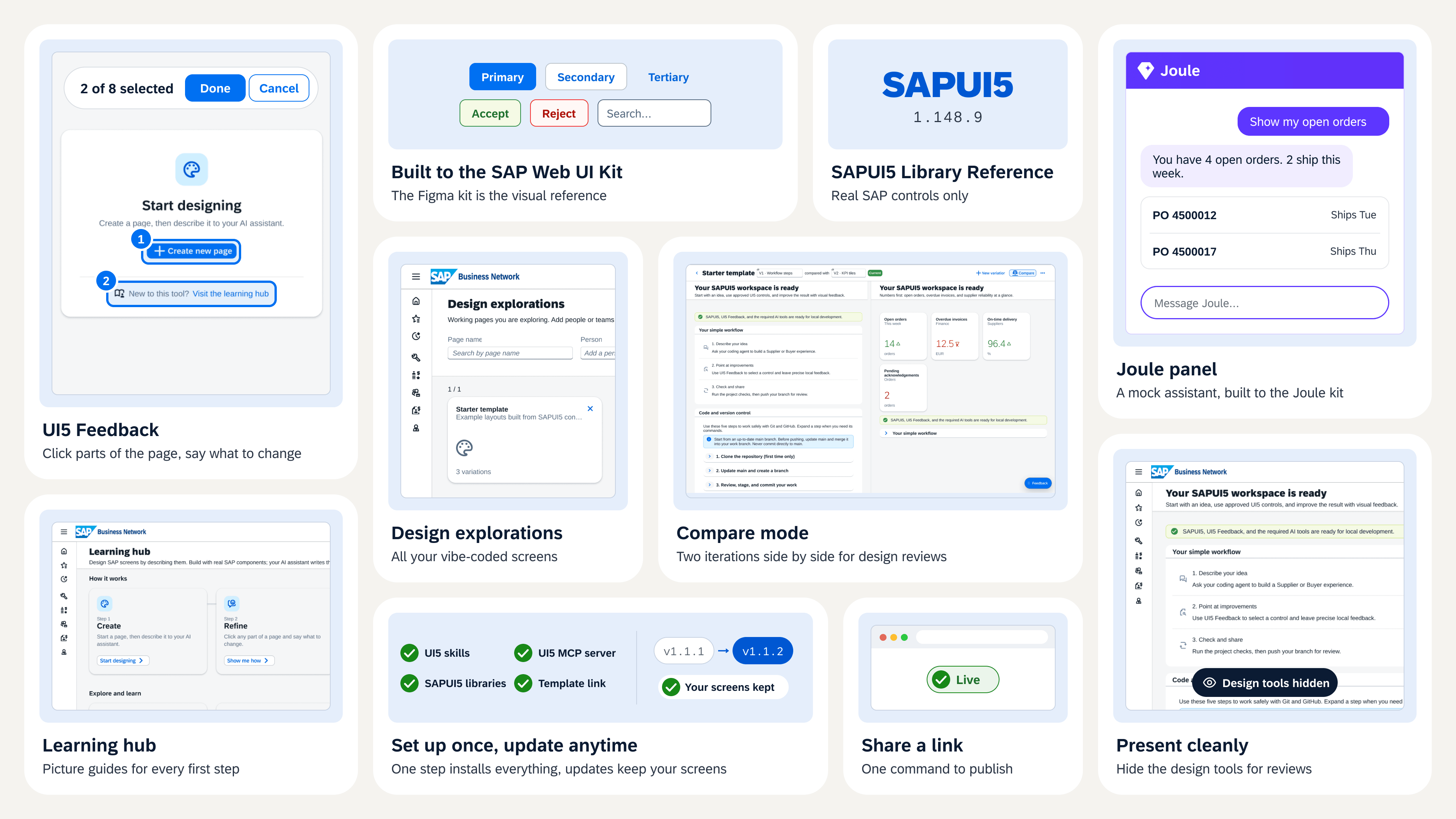The width and height of the screenshot is (1456, 819).
Task: Click the Joule diamond logo
Action: point(1146,71)
